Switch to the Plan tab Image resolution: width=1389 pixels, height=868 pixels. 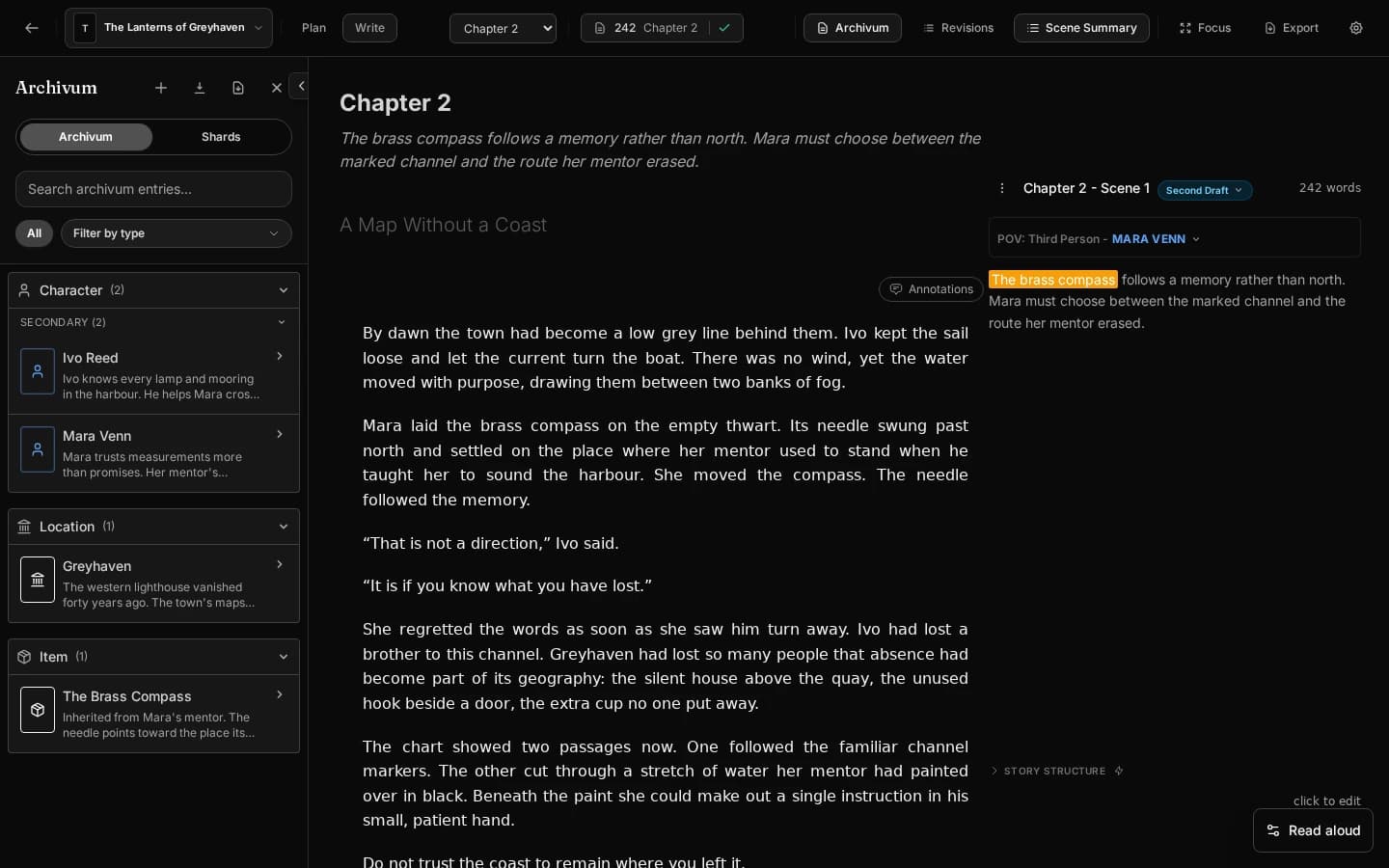[x=313, y=28]
